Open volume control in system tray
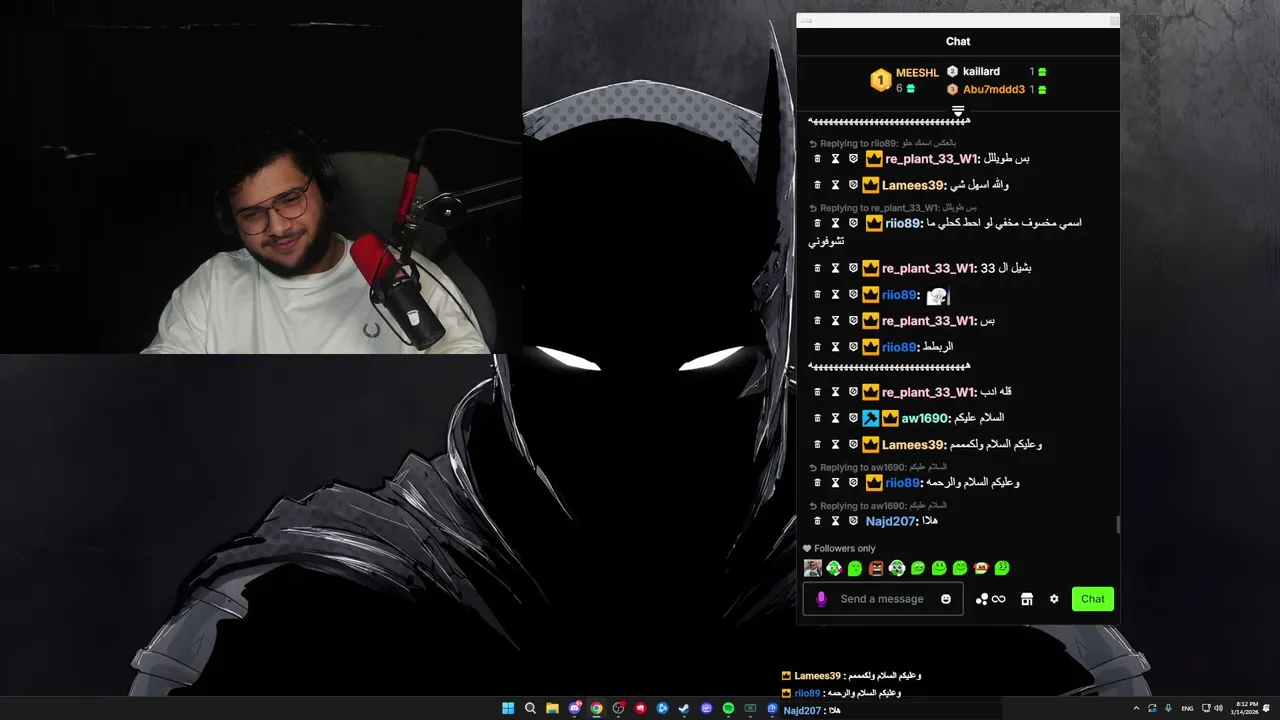Screen dimensions: 1280x720 (x=1218, y=708)
